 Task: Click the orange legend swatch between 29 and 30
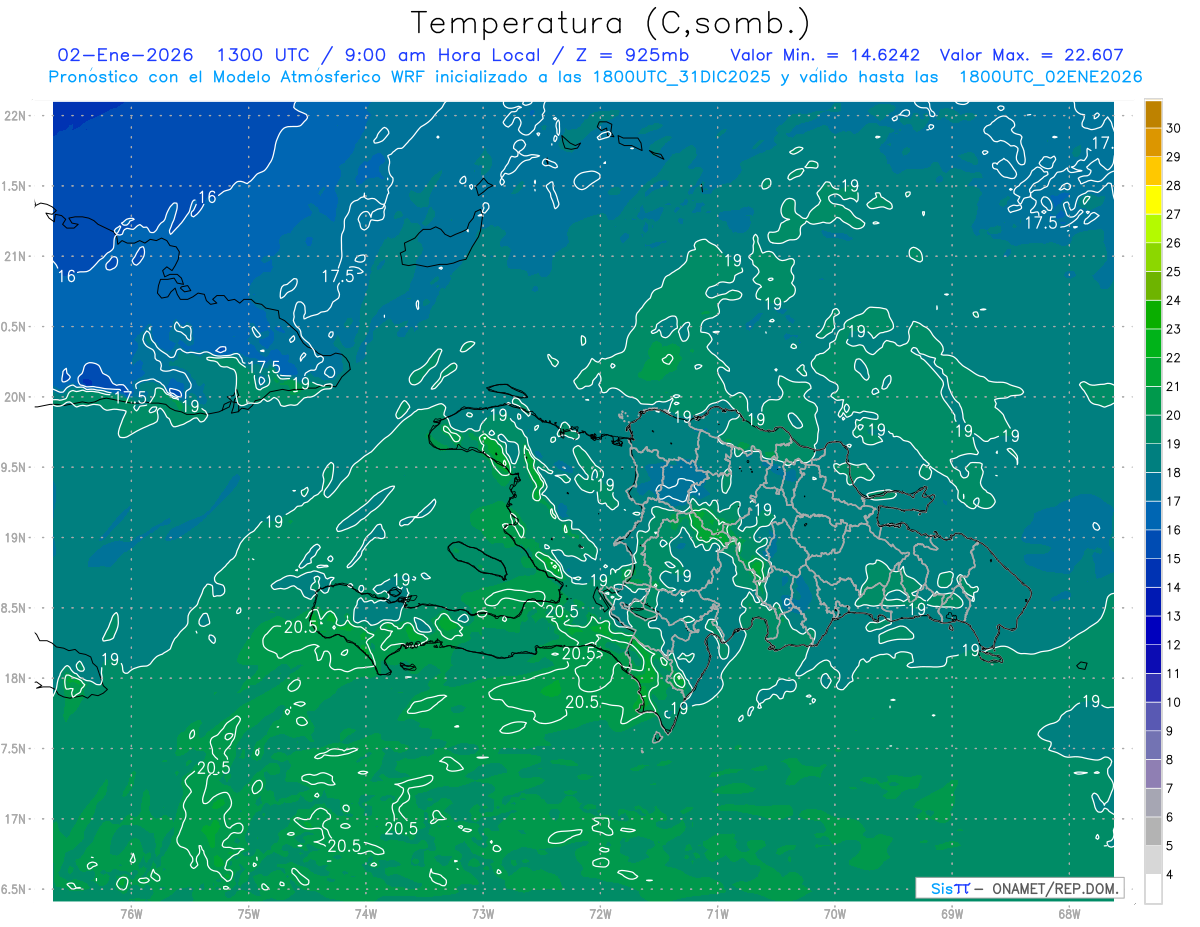1154,143
